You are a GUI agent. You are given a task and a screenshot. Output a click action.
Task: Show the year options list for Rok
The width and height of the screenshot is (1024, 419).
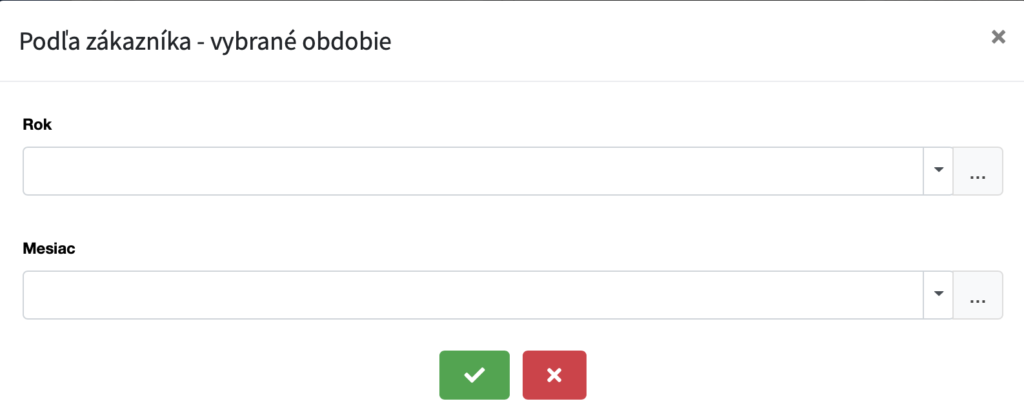tap(938, 171)
